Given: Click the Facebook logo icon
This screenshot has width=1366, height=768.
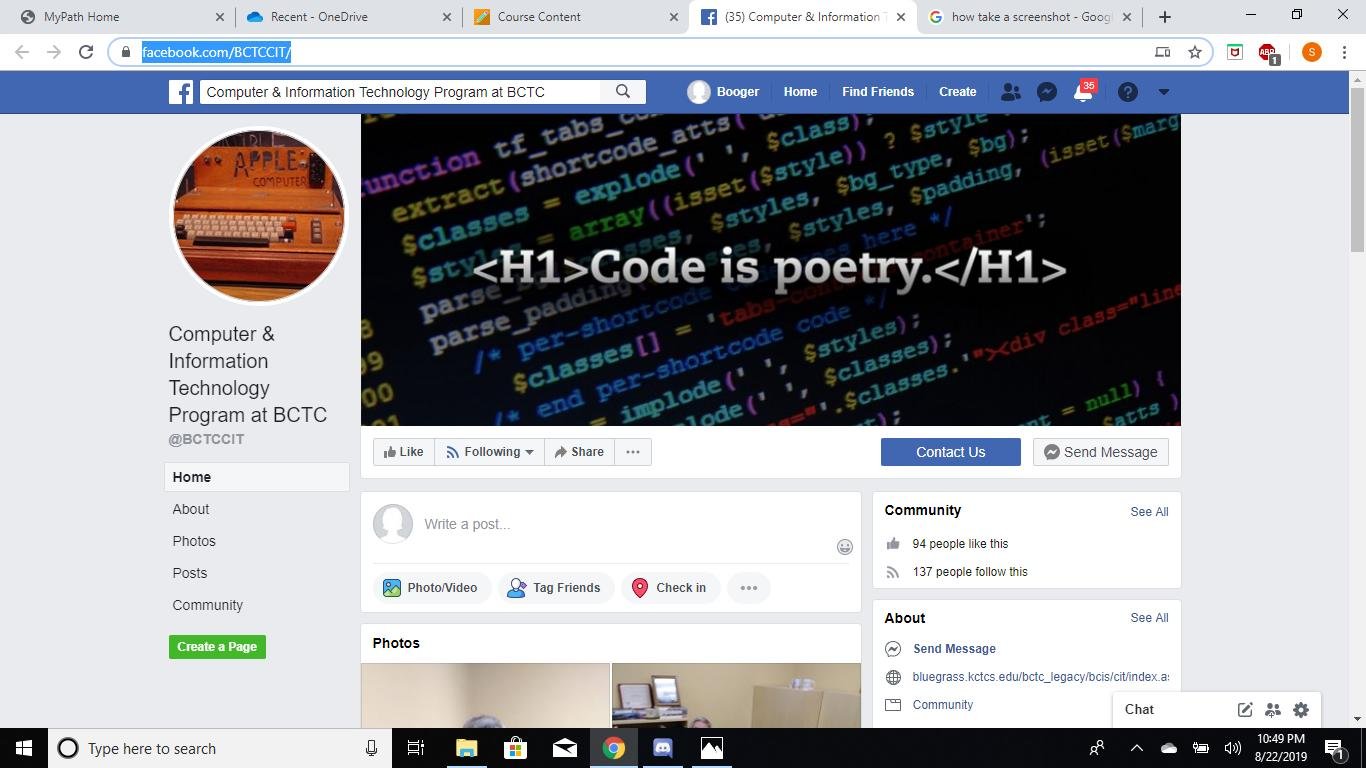Looking at the screenshot, I should coord(181,92).
